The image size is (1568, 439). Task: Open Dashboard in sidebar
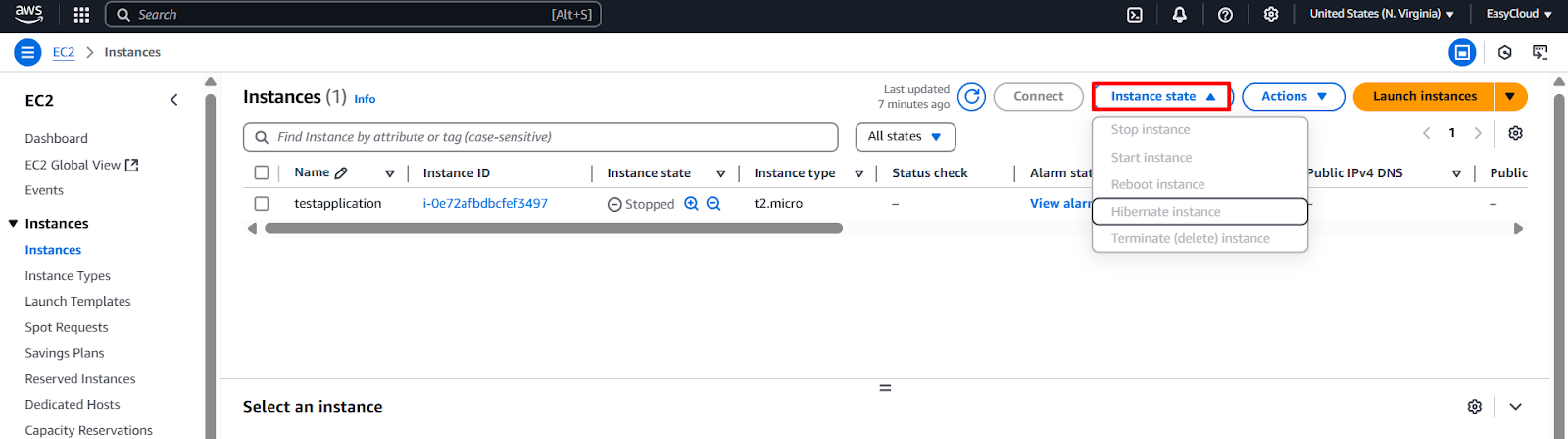[x=56, y=138]
